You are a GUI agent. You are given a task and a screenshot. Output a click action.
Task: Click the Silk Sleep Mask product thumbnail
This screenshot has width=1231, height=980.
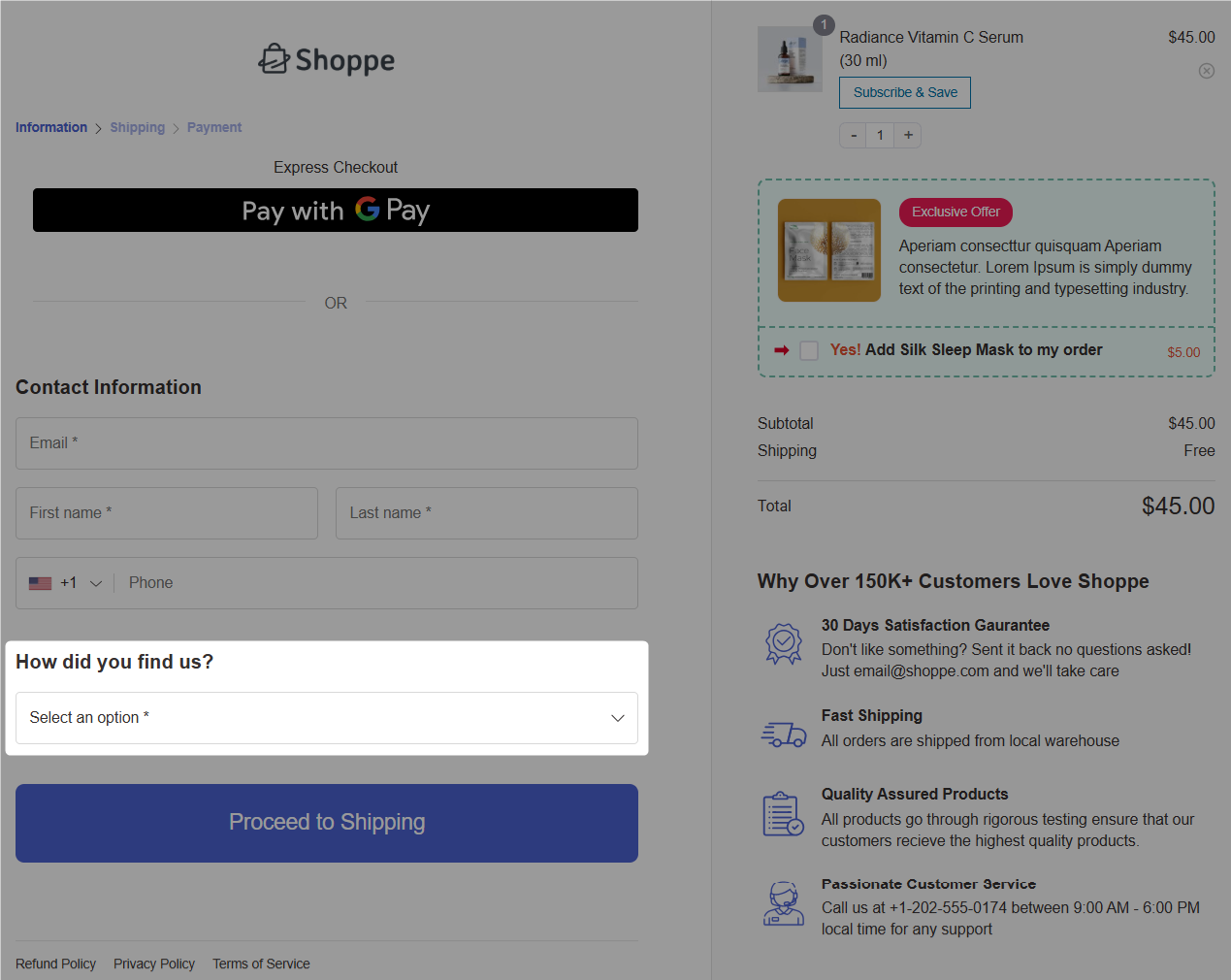[x=828, y=249]
